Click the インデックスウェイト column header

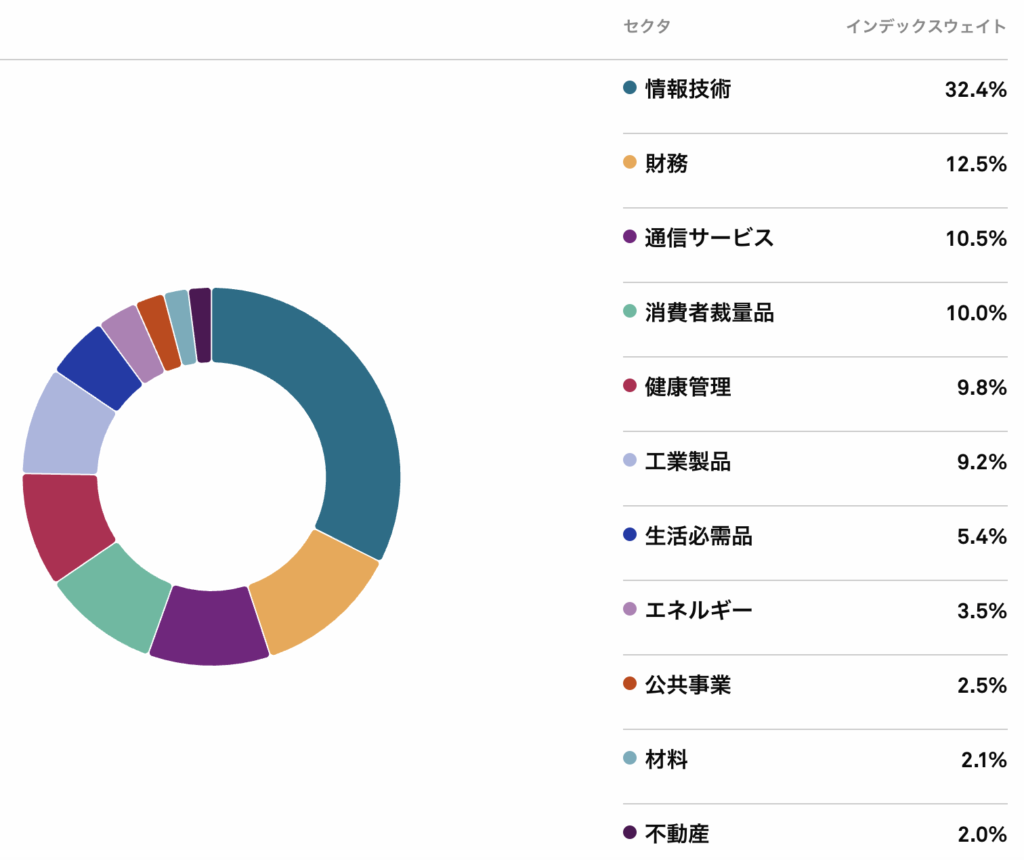(926, 27)
